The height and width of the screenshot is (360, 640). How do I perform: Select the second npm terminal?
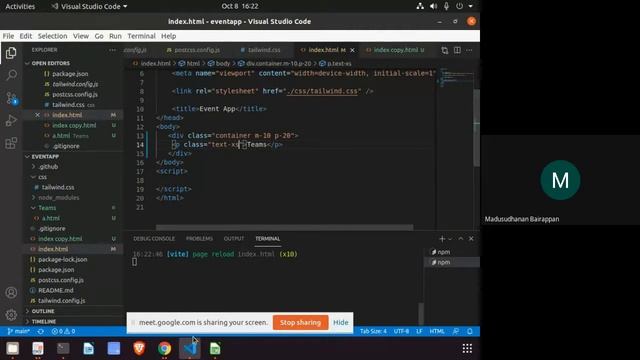click(x=452, y=262)
